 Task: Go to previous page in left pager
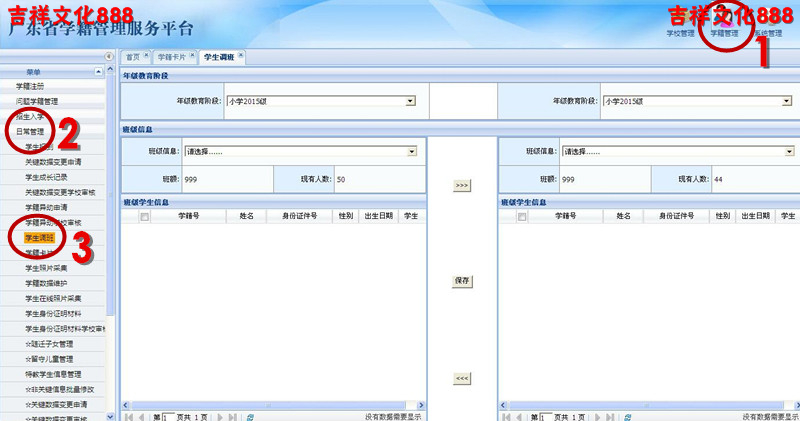[142, 417]
